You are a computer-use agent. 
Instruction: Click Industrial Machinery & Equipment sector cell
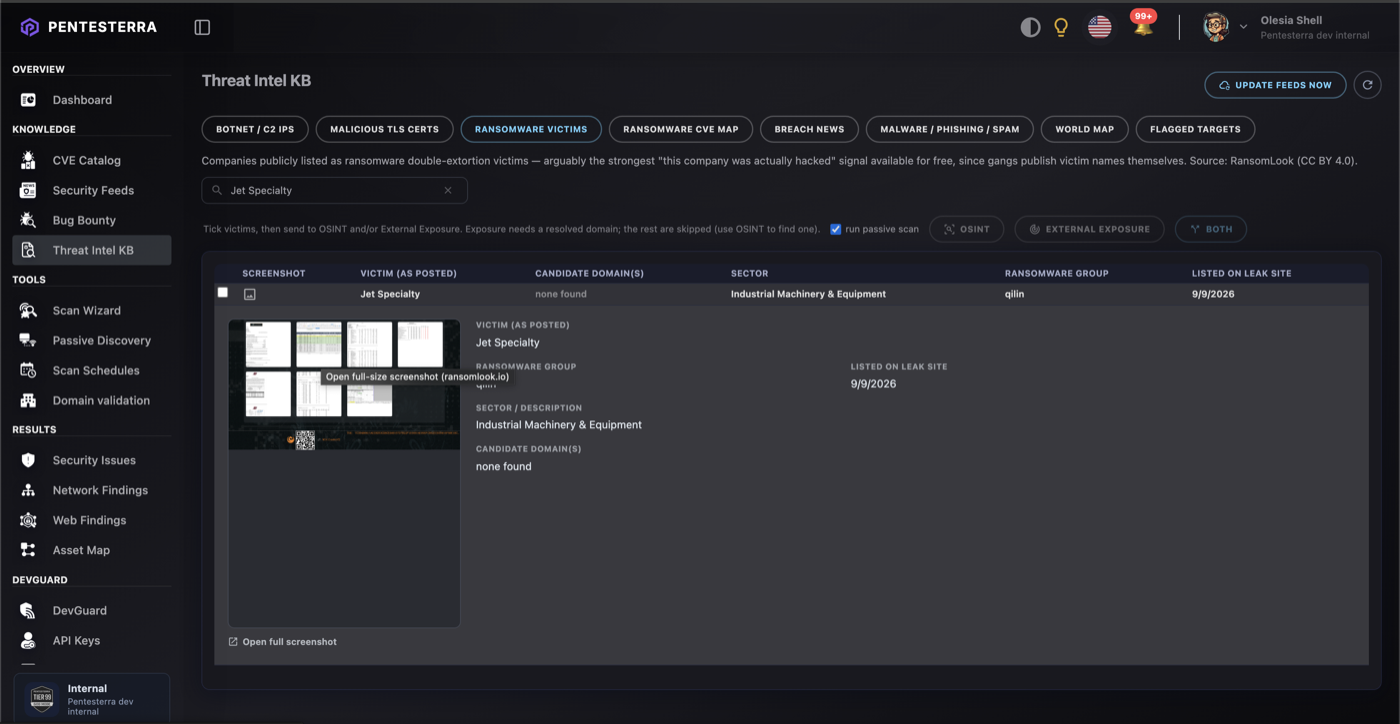tap(808, 294)
